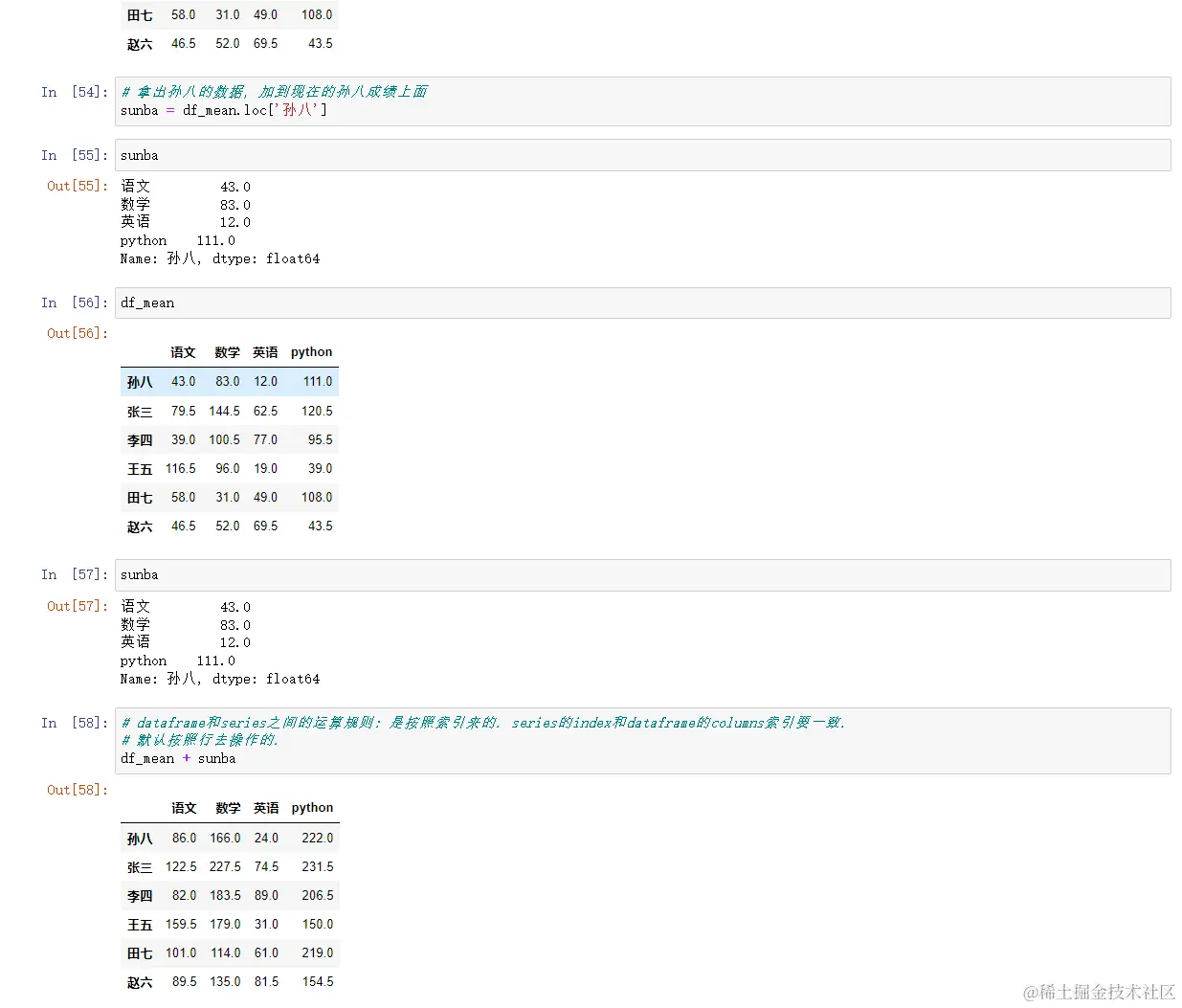Click the value 108.0 in the topmost partial table
Image resolution: width=1182 pixels, height=1008 pixels.
click(x=317, y=14)
